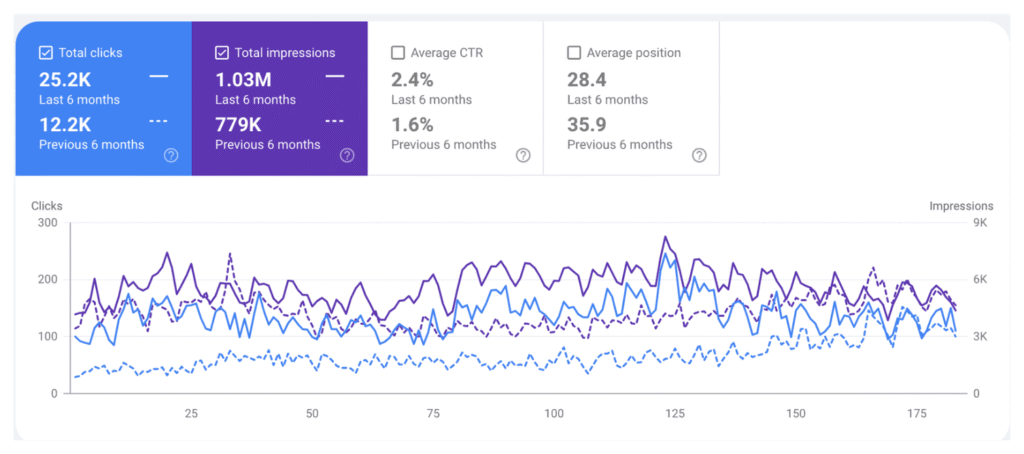Click the Average CTR card help icon
1024x454 pixels.
tap(523, 155)
